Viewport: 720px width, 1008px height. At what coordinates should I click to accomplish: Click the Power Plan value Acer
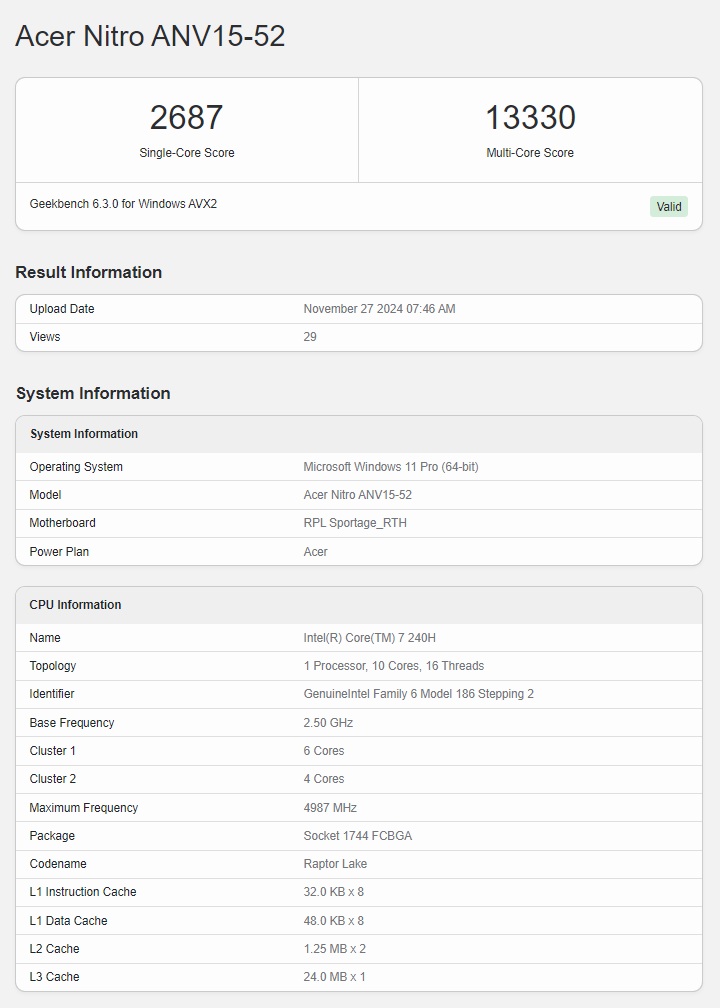[315, 552]
